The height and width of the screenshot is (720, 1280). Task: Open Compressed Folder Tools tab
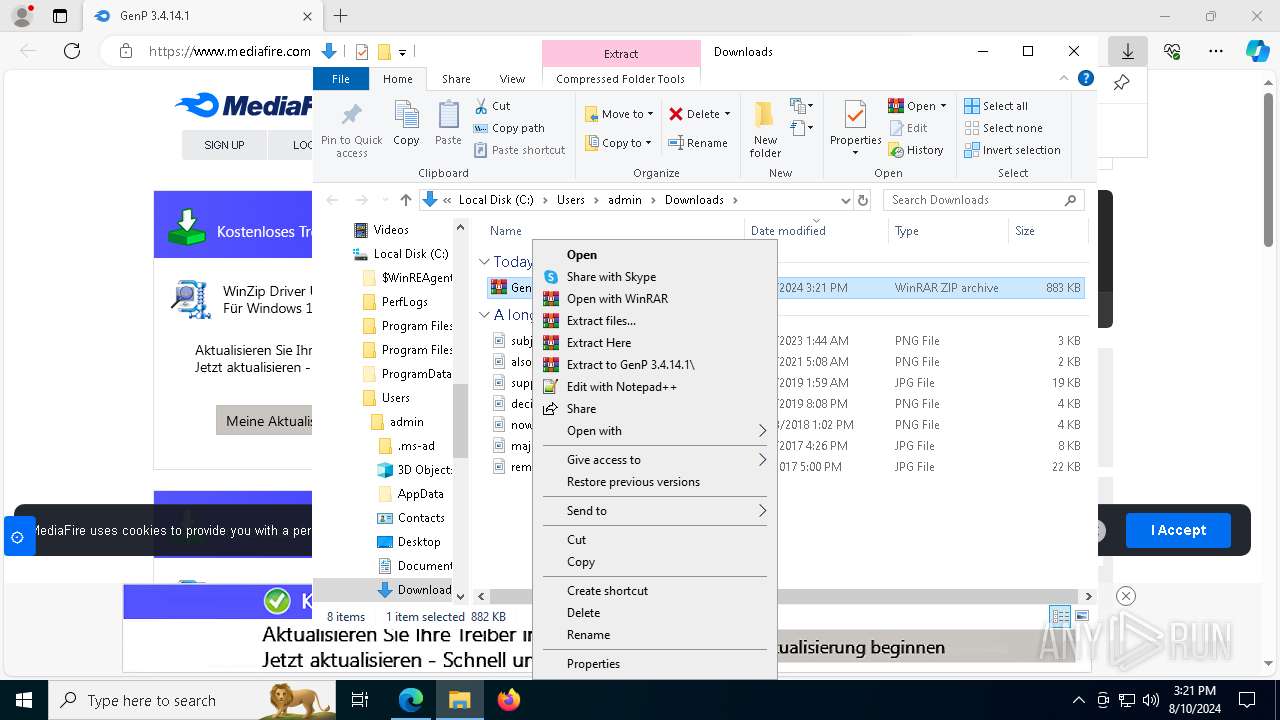[x=621, y=79]
